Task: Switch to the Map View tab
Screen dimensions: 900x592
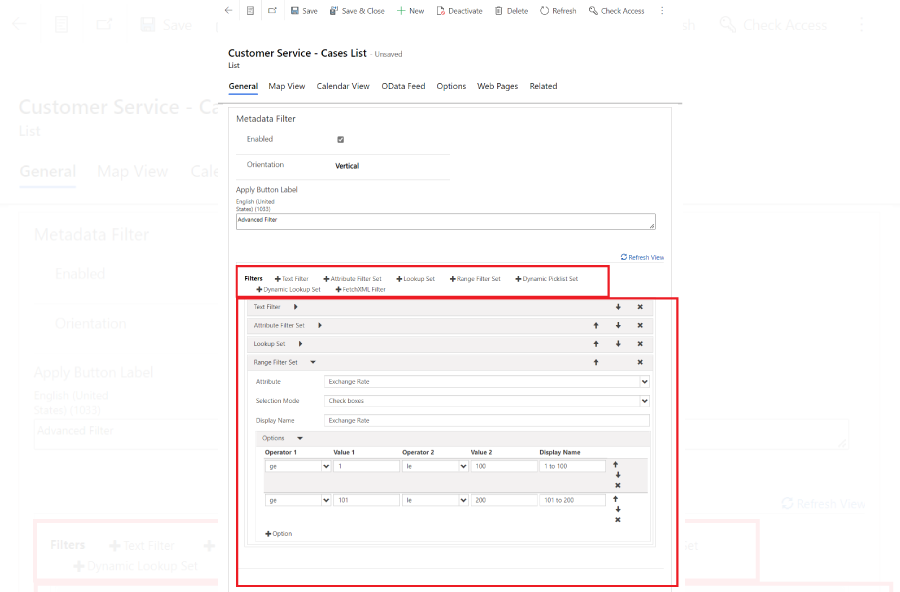Action: pyautogui.click(x=287, y=87)
